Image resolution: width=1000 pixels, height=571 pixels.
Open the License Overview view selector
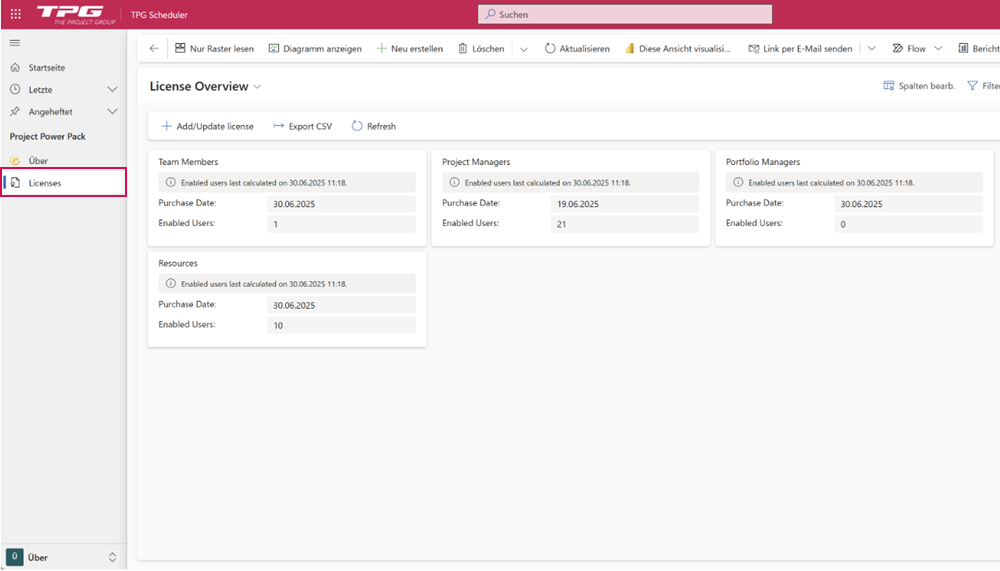point(205,86)
